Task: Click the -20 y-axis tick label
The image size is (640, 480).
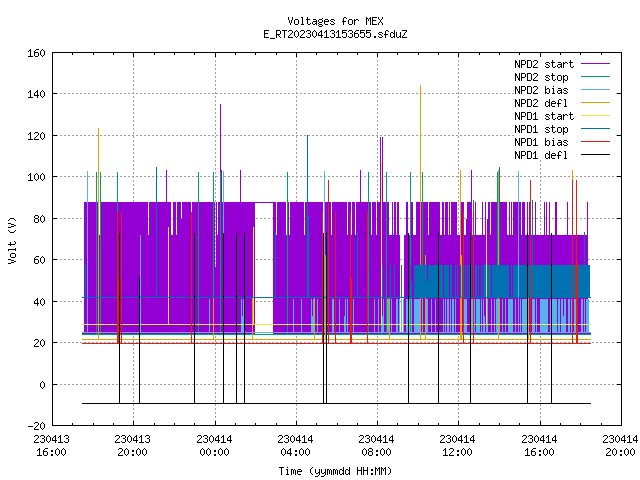Action: click(x=36, y=426)
